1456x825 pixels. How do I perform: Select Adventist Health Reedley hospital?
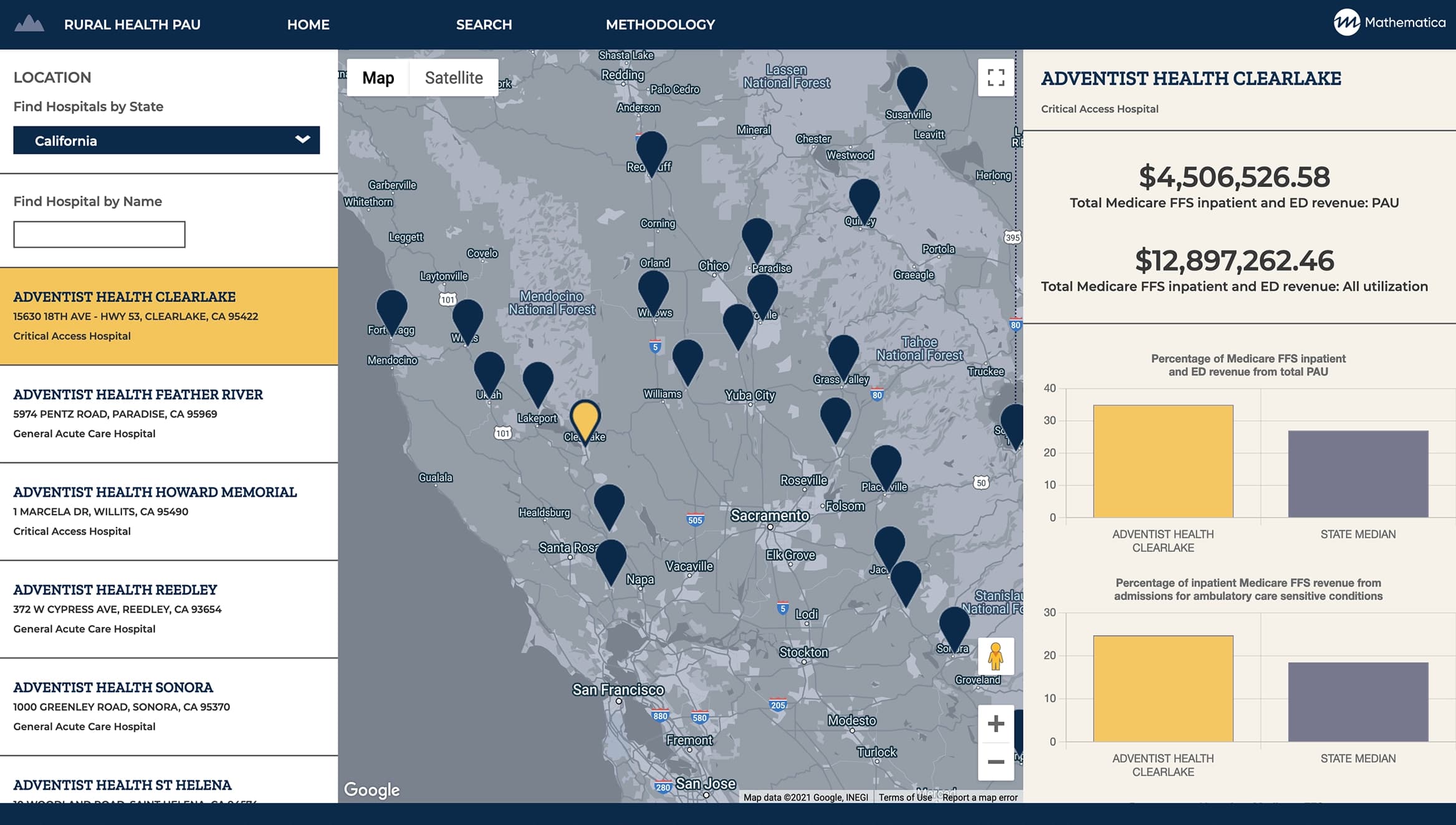coord(169,609)
